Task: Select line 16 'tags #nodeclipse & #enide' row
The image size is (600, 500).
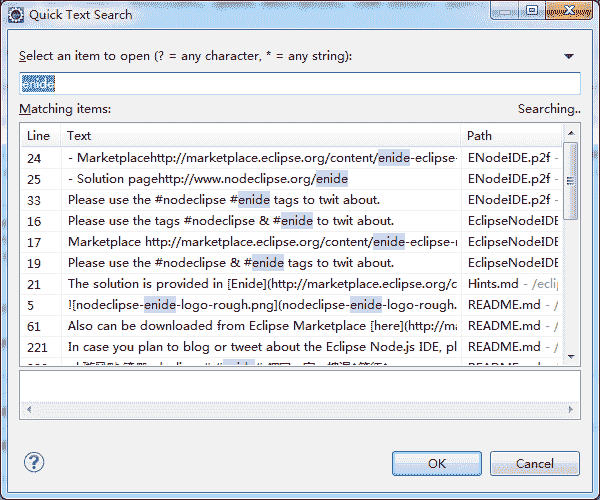Action: 292,221
